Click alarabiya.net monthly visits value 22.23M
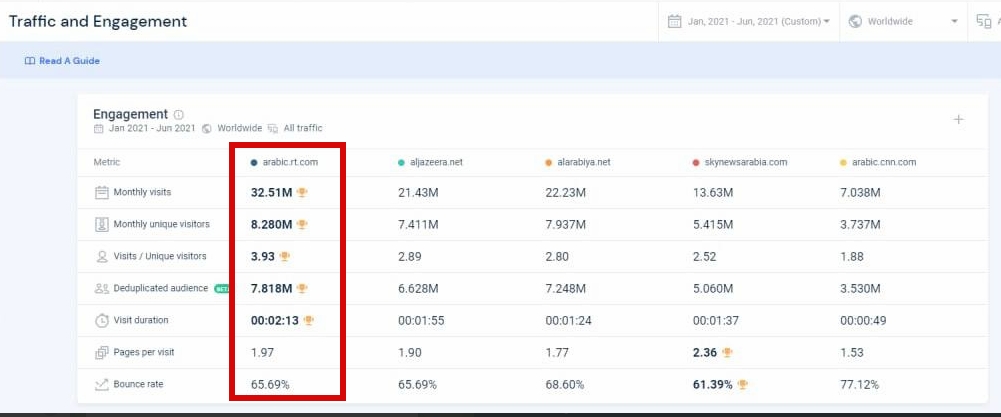1001x417 pixels. point(566,192)
